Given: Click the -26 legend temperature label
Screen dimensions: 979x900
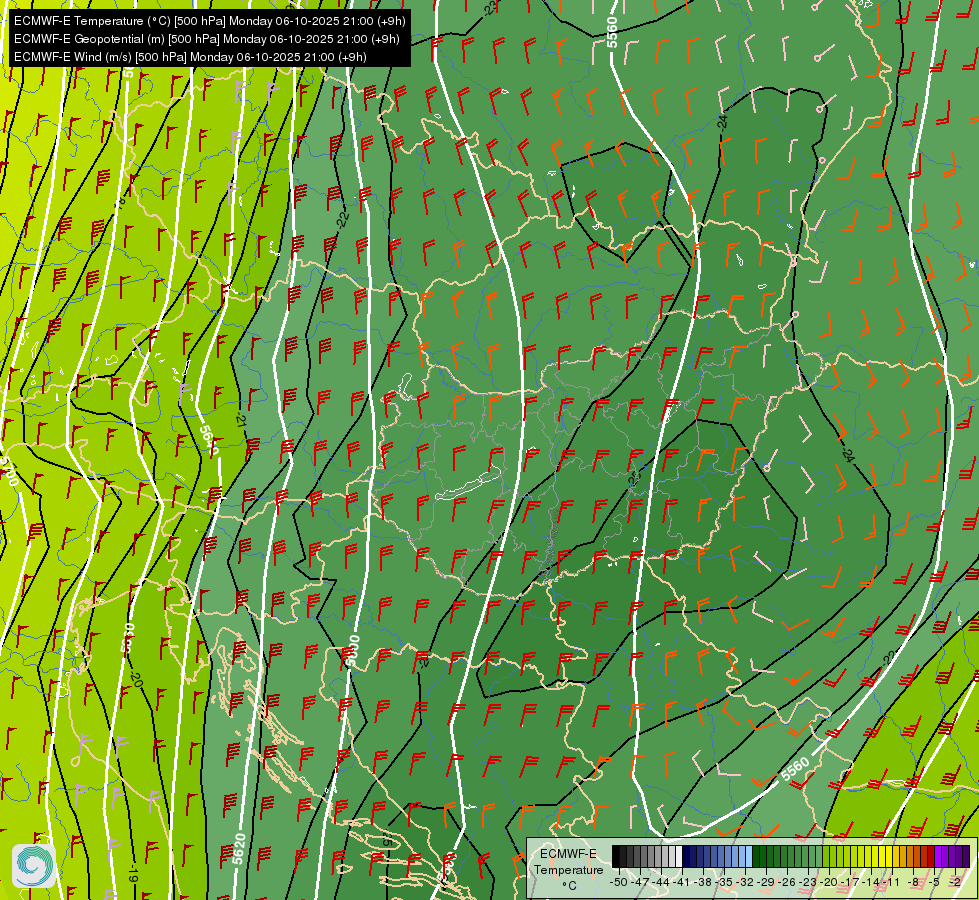Looking at the screenshot, I should tap(787, 882).
